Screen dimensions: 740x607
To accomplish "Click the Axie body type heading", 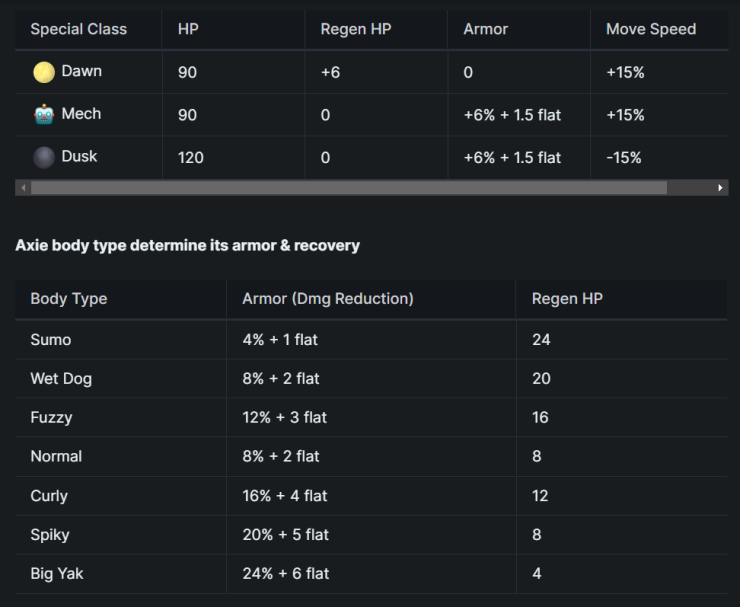I will pyautogui.click(x=187, y=245).
